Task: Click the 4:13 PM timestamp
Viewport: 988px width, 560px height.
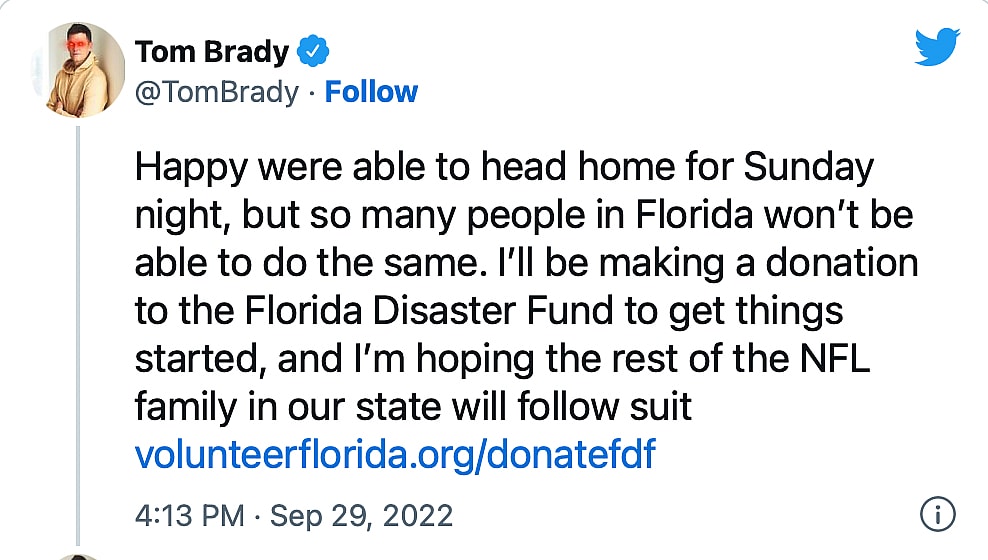Action: pos(189,516)
